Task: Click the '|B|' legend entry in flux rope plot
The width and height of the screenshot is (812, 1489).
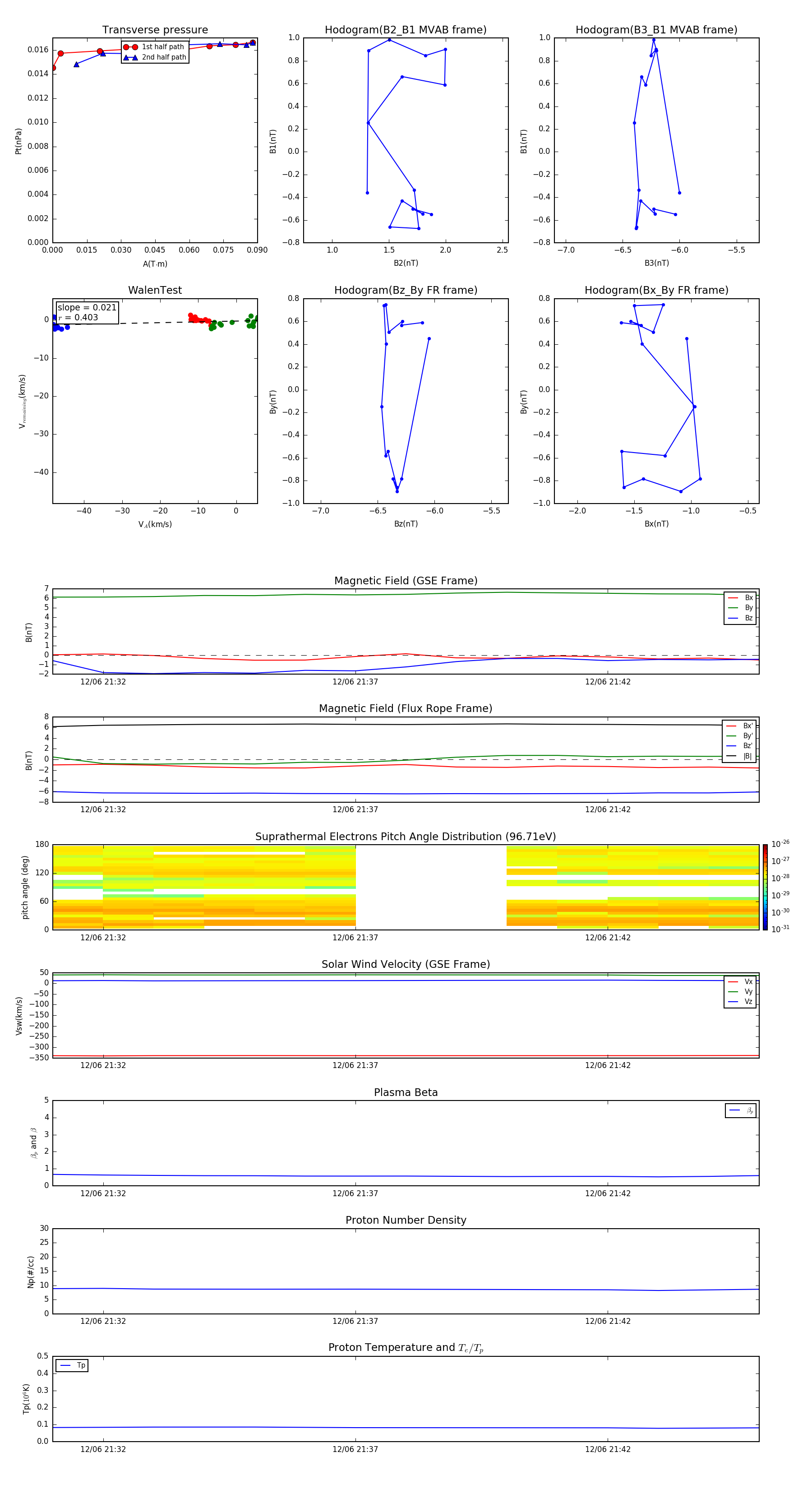Action: (x=740, y=756)
